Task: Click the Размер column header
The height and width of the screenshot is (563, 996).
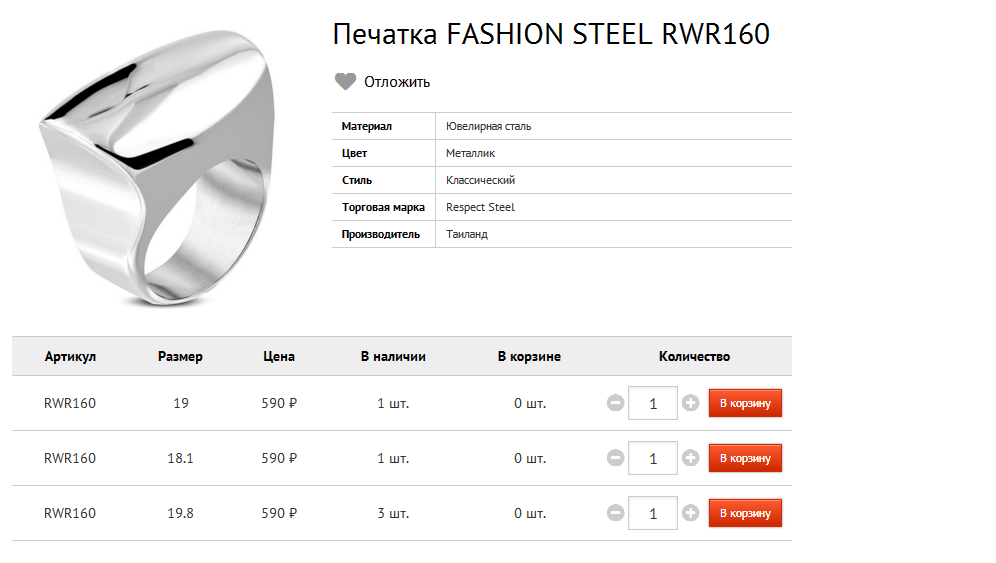Action: (x=180, y=356)
